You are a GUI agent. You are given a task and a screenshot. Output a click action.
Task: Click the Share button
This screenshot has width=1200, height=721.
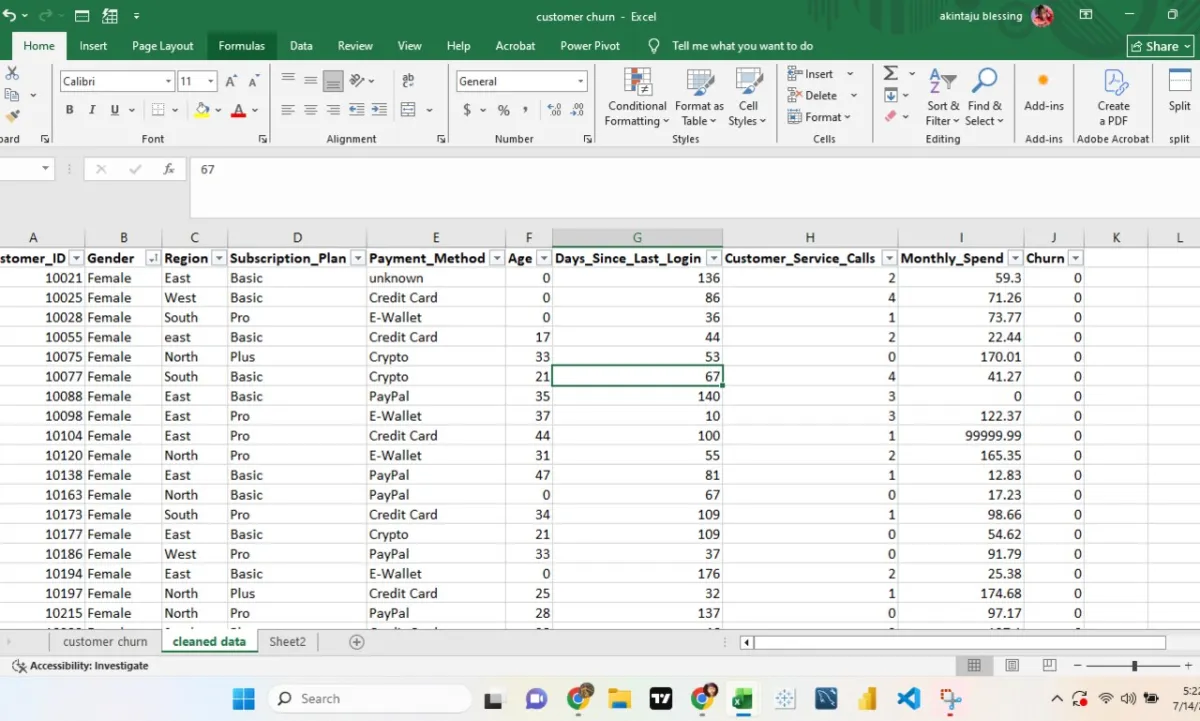[1161, 46]
